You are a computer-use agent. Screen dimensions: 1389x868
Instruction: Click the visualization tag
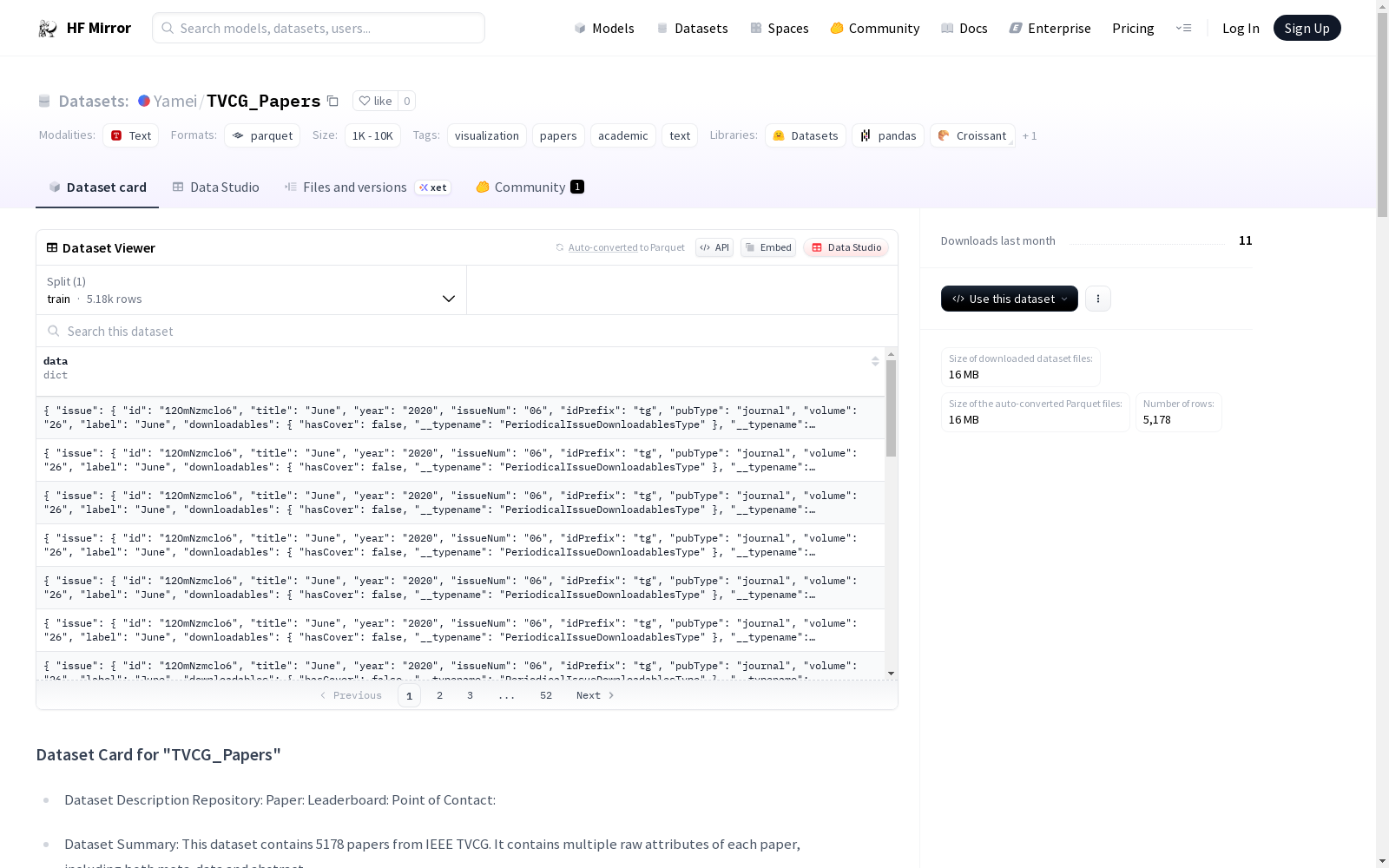(487, 135)
